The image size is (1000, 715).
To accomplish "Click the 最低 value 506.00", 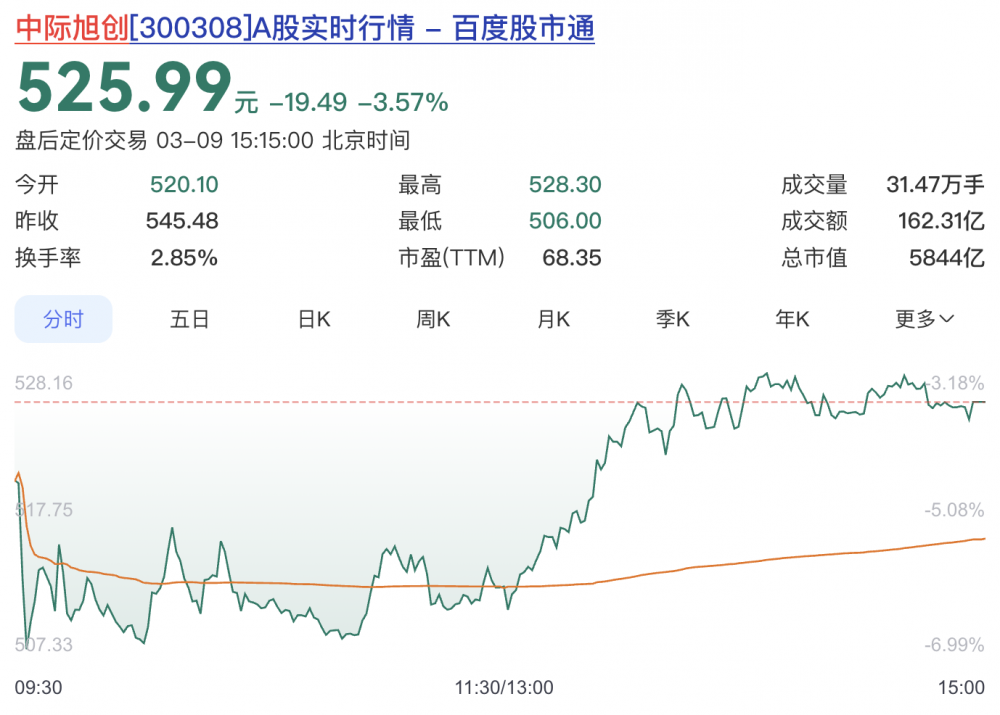I will [x=565, y=221].
